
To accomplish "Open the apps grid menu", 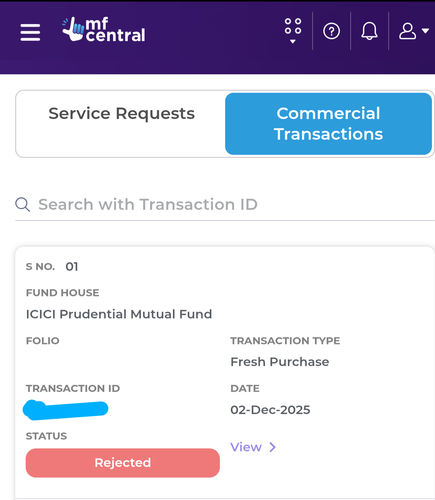I will [293, 26].
